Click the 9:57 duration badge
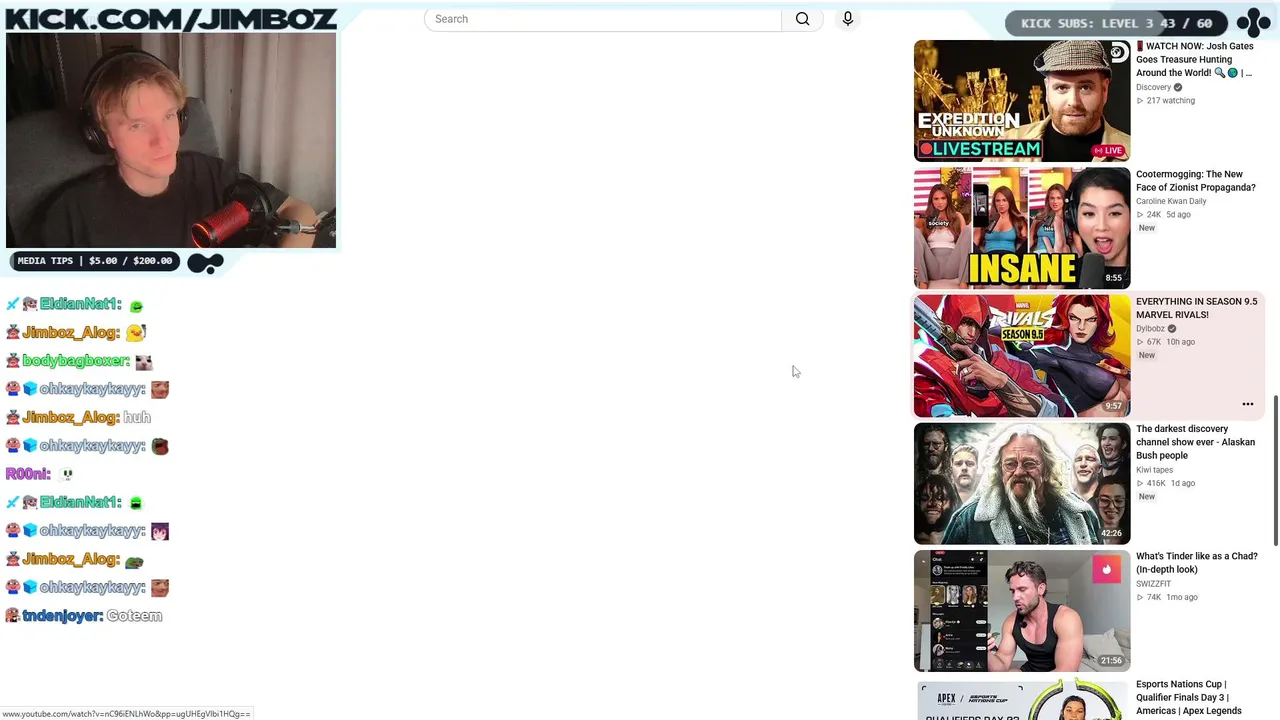The height and width of the screenshot is (720, 1280). (x=1113, y=406)
